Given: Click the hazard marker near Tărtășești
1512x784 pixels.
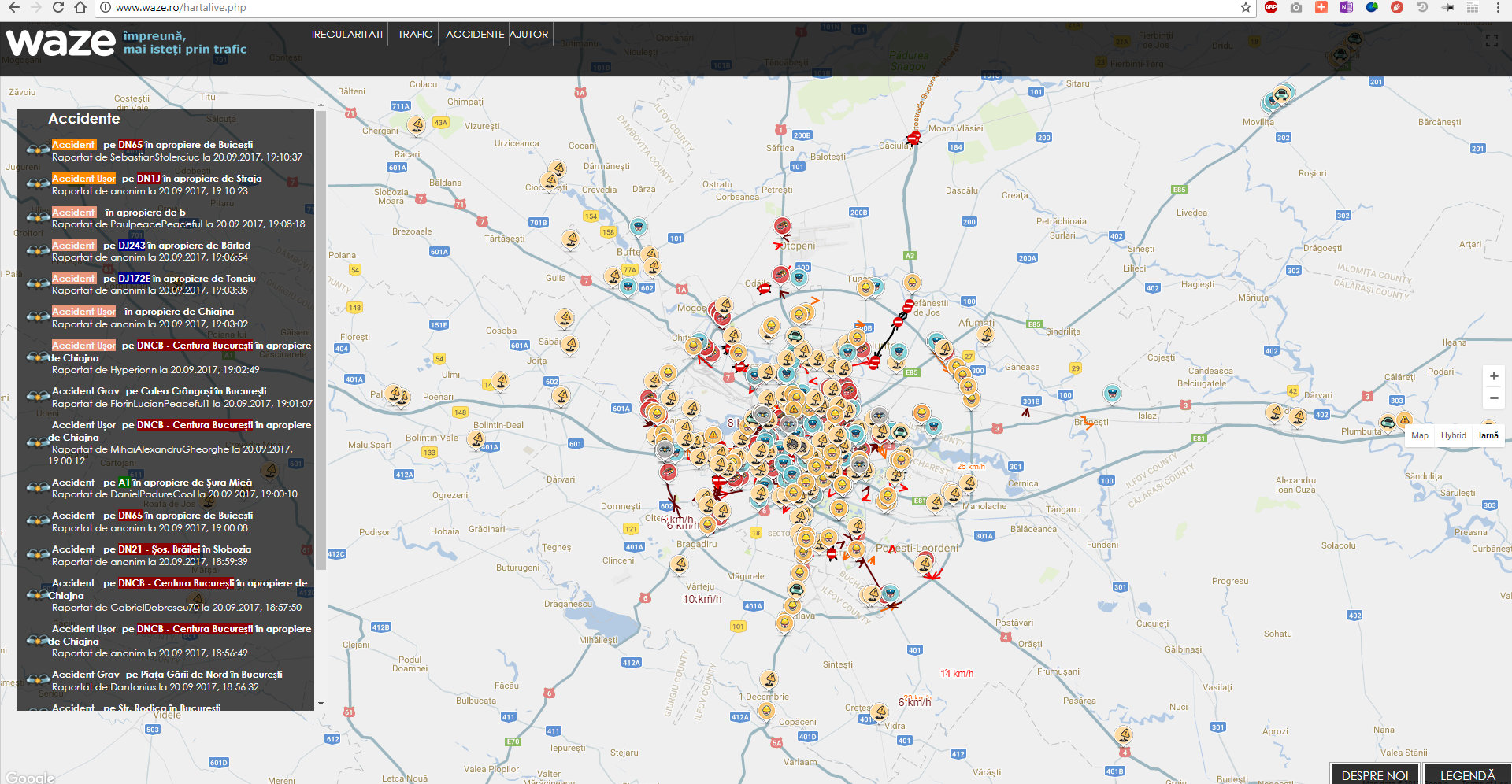Looking at the screenshot, I should pos(571,239).
